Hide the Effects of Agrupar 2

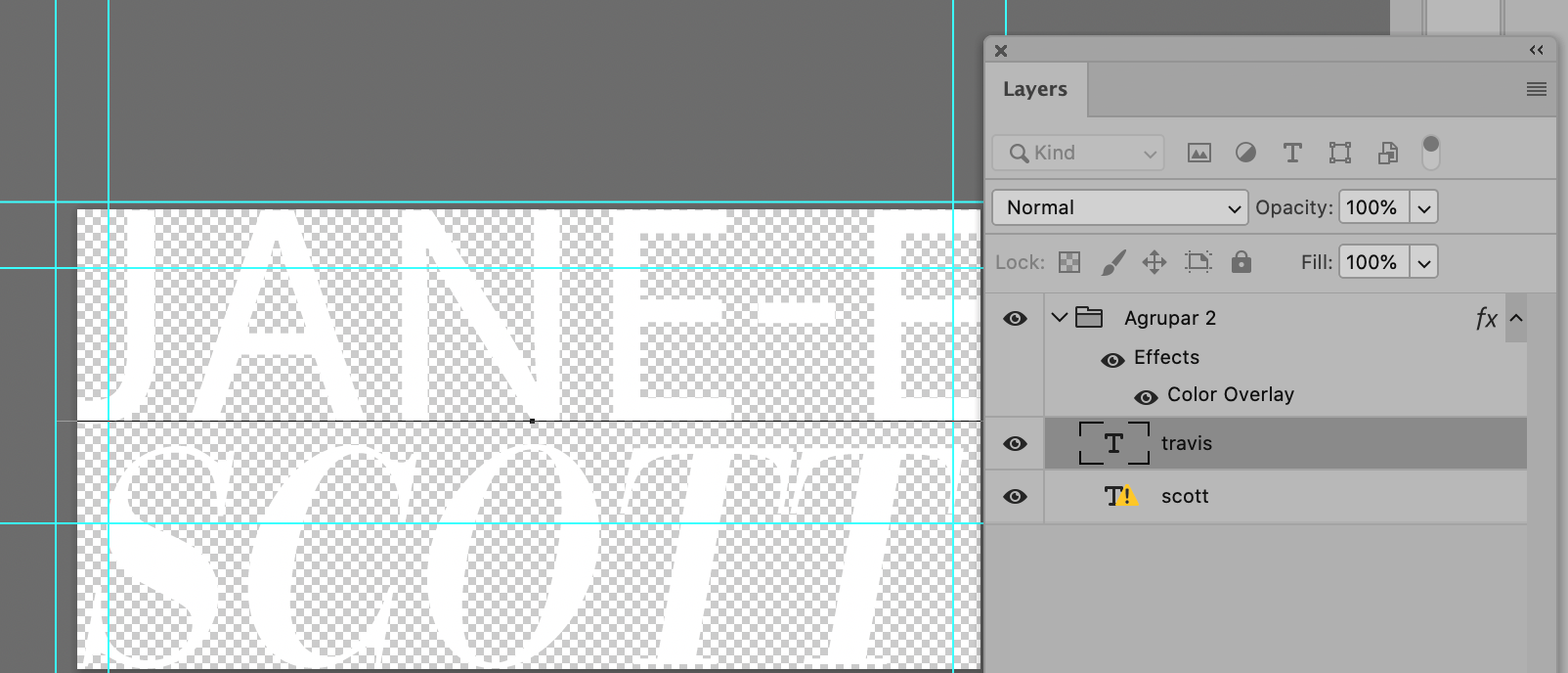(x=1112, y=360)
